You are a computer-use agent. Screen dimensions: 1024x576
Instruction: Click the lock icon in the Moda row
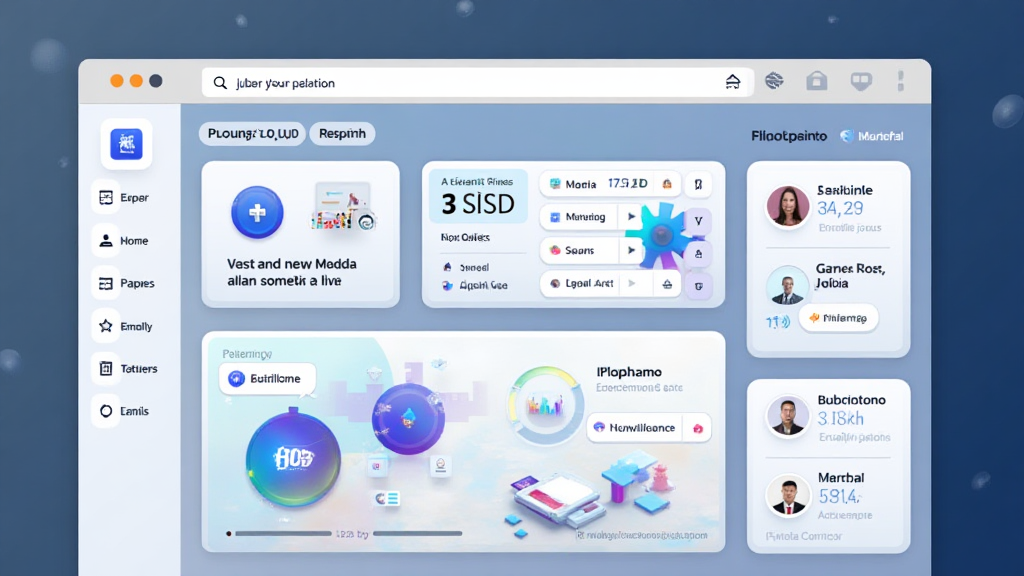(669, 184)
